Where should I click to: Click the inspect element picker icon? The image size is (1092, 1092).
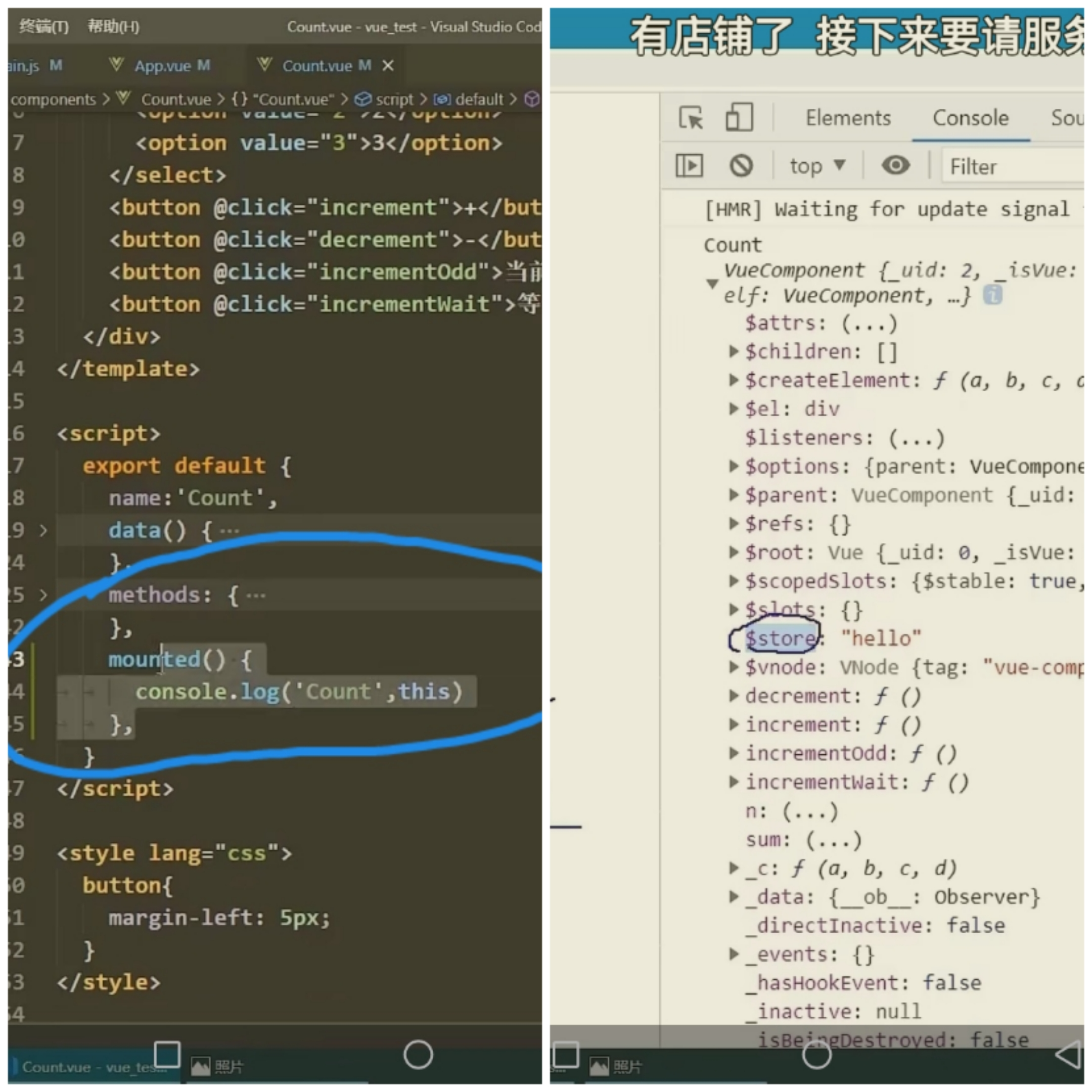pyautogui.click(x=691, y=118)
